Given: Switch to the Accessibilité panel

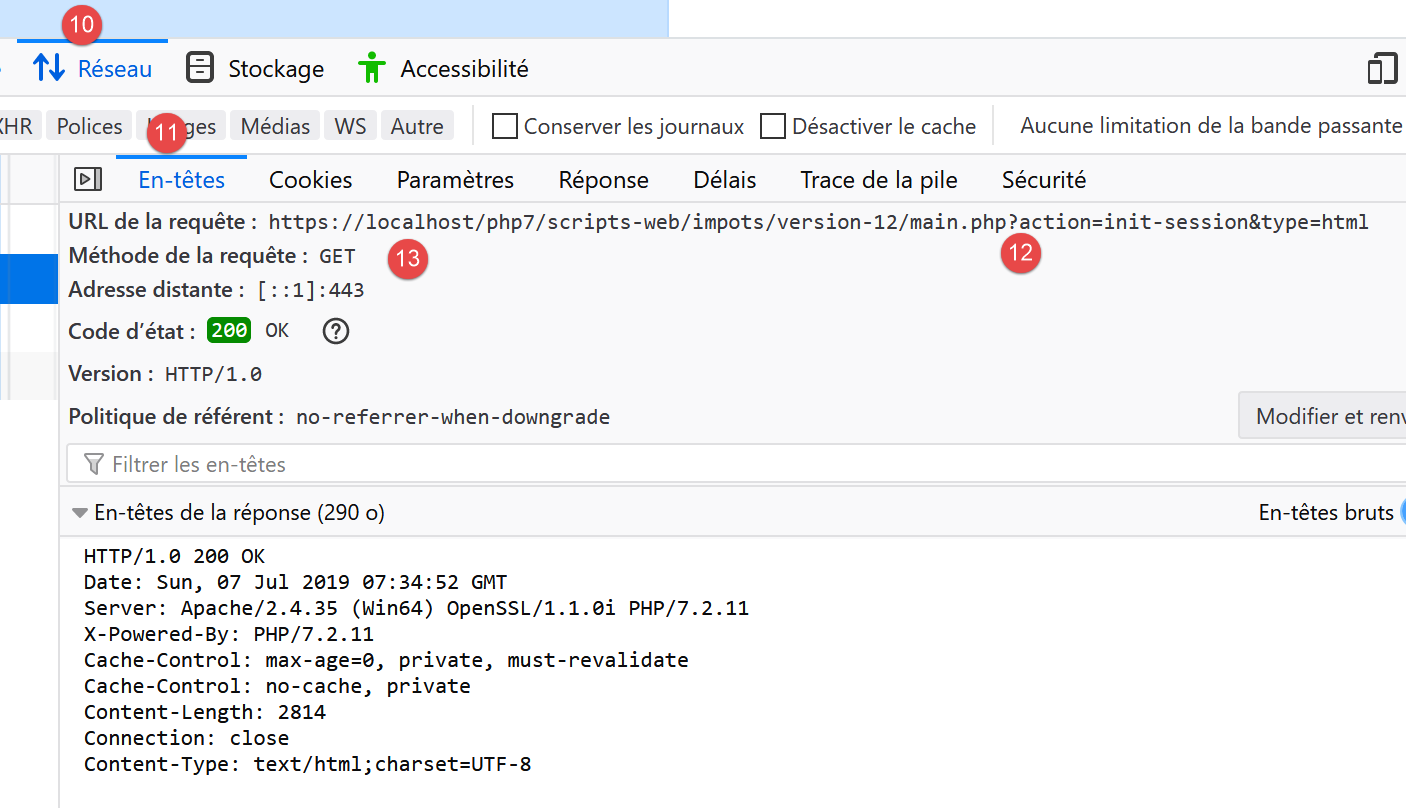Looking at the screenshot, I should [443, 69].
